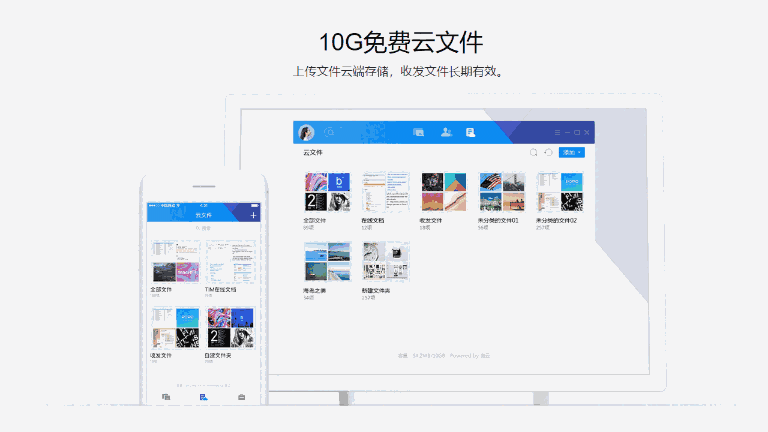Tap the cloud files tab icon in phone bottom bar
768x432 pixels.
(x=204, y=397)
